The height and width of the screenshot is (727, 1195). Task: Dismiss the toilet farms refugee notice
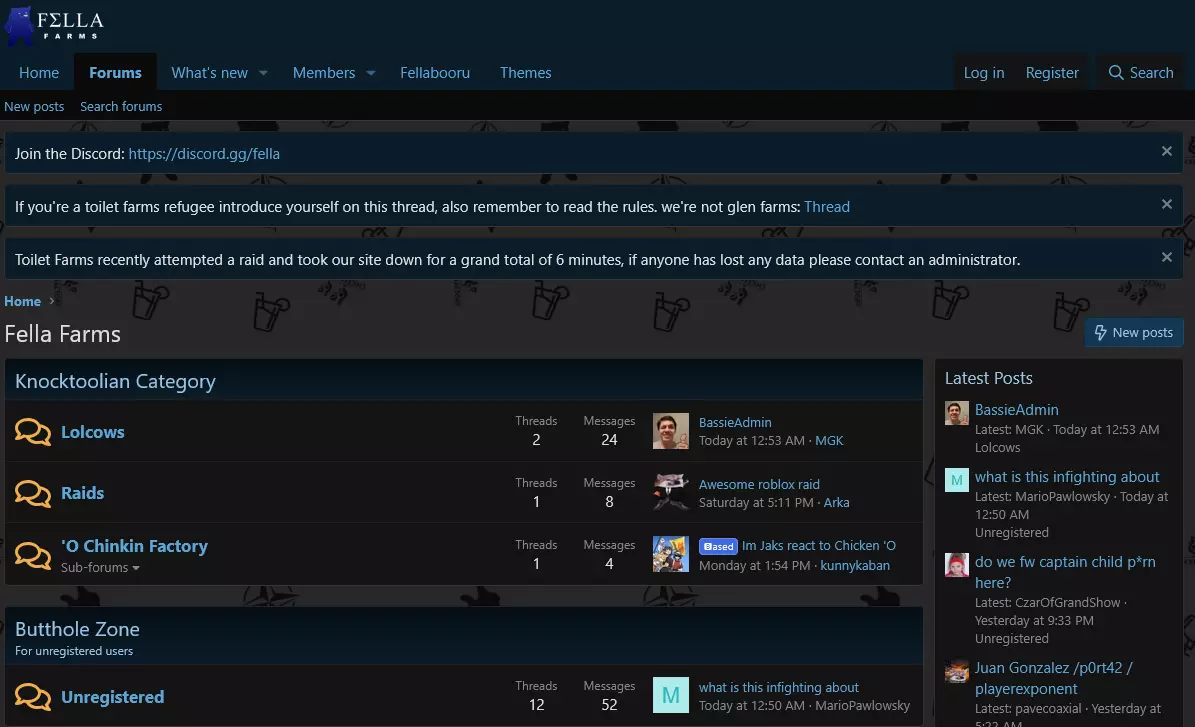[1166, 204]
